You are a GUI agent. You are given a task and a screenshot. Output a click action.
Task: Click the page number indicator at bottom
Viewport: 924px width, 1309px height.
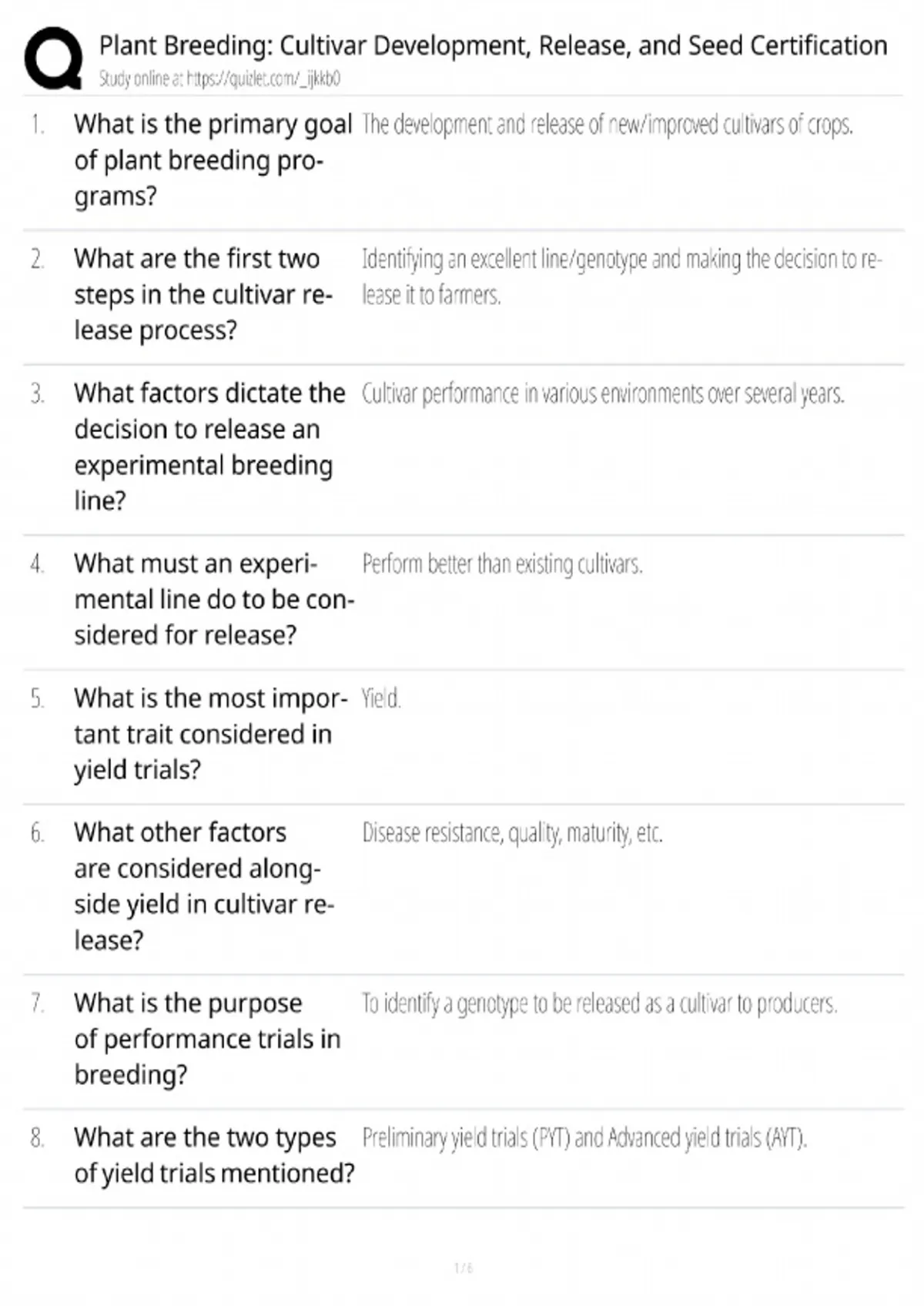463,1267
